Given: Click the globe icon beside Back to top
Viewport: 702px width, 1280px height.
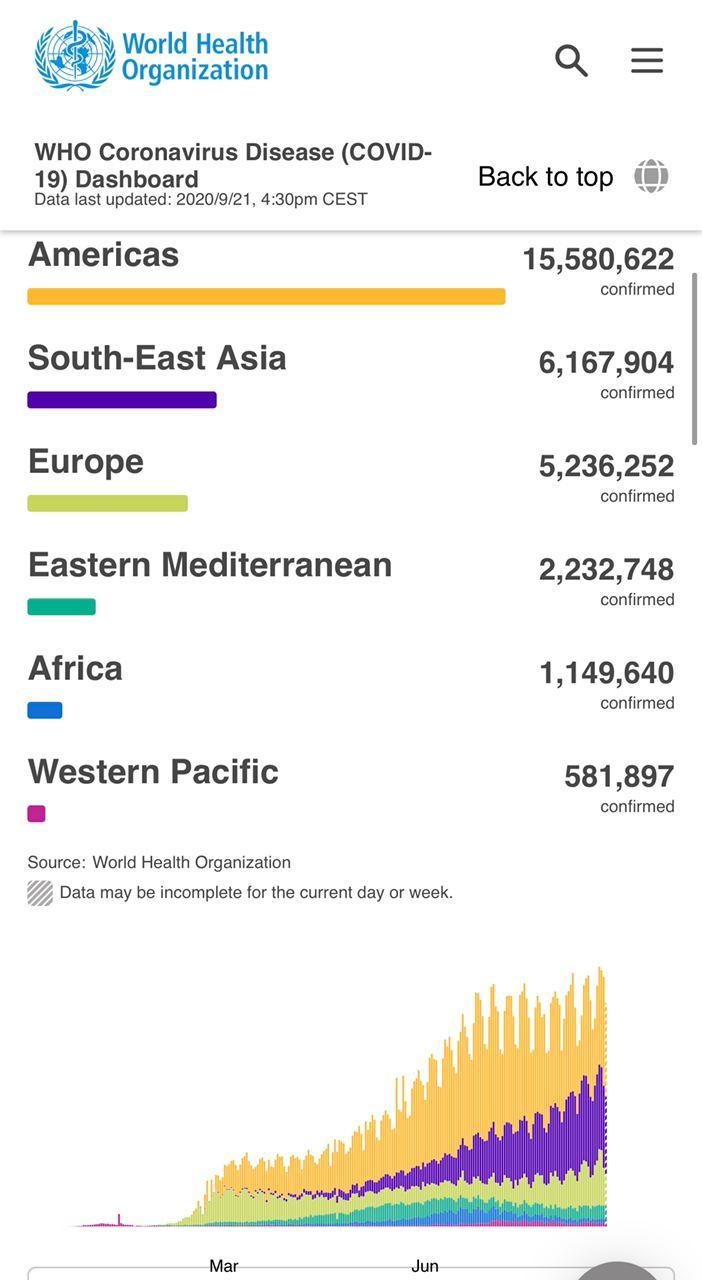Looking at the screenshot, I should [x=651, y=177].
